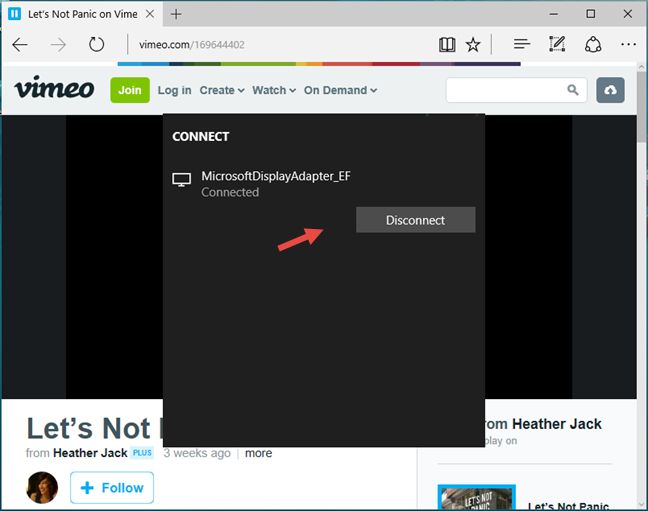
Task: Click the search magnifier icon
Action: pyautogui.click(x=573, y=90)
